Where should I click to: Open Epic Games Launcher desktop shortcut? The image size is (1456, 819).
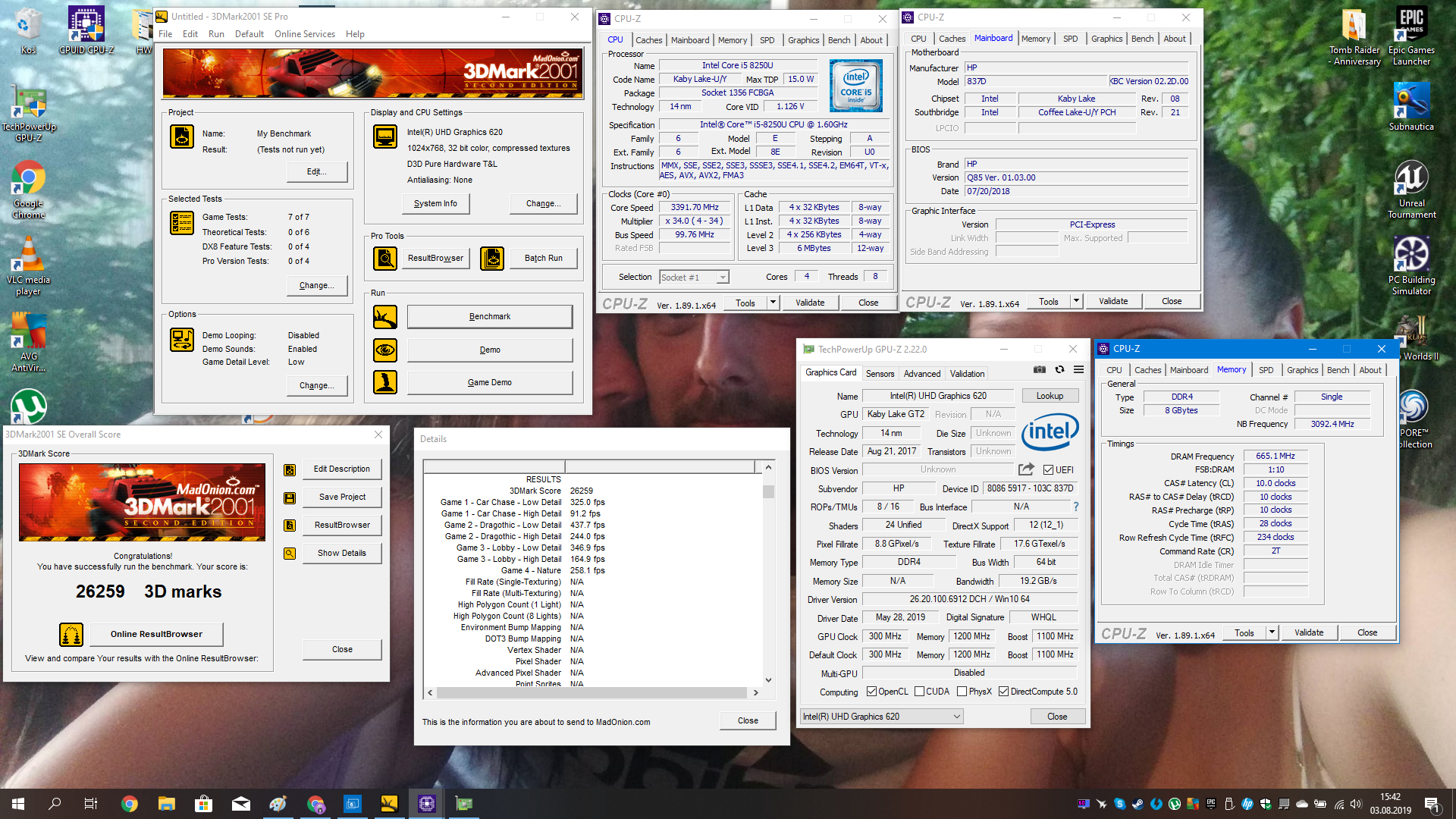click(x=1411, y=36)
